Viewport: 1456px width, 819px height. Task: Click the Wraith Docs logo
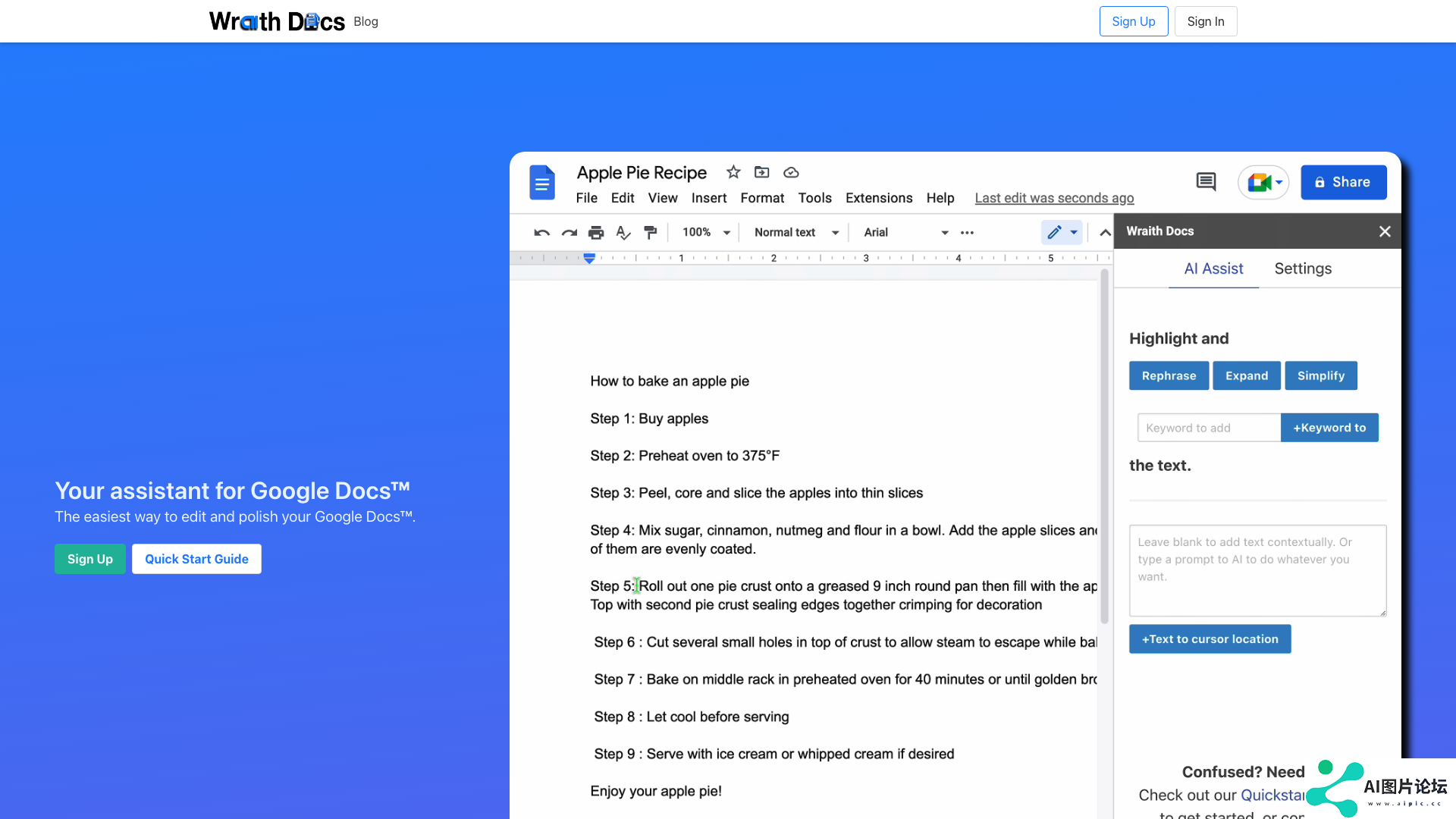277,21
